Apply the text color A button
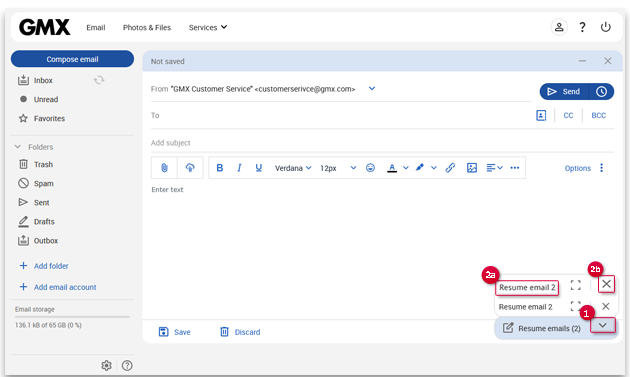Screen dimensions: 630x377 tap(392, 168)
